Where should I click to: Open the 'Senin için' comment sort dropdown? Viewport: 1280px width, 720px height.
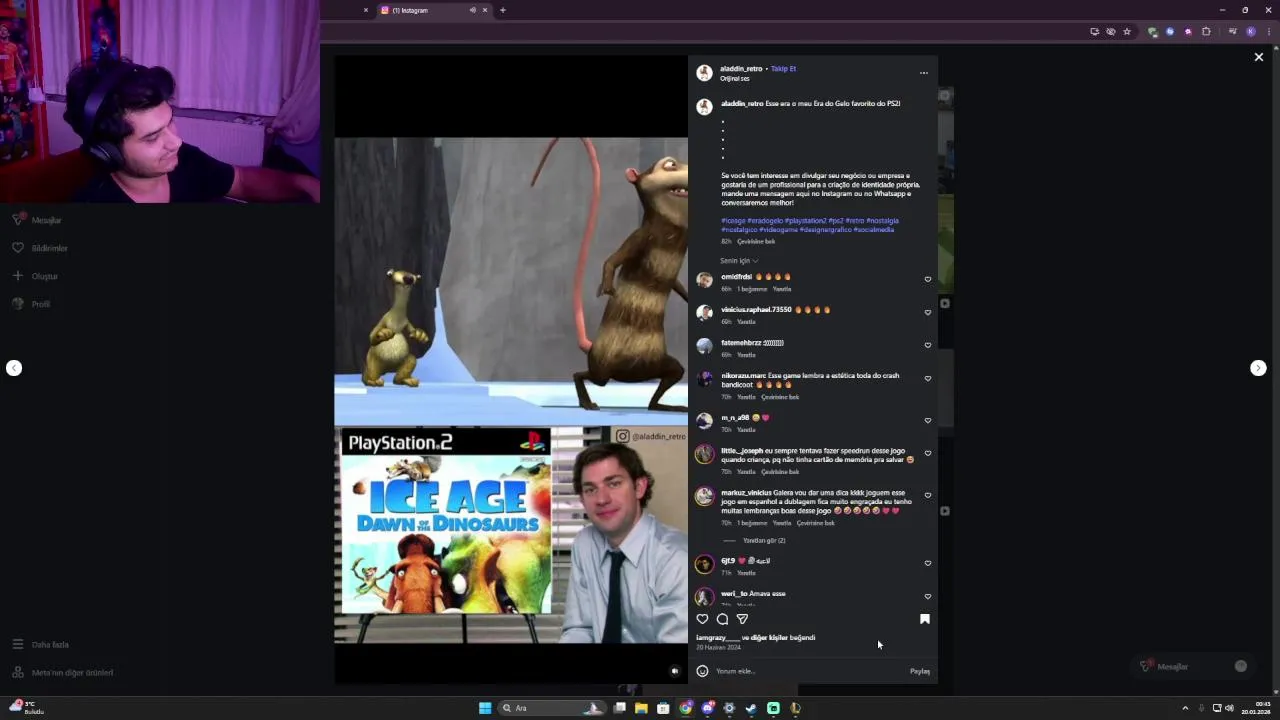click(739, 260)
